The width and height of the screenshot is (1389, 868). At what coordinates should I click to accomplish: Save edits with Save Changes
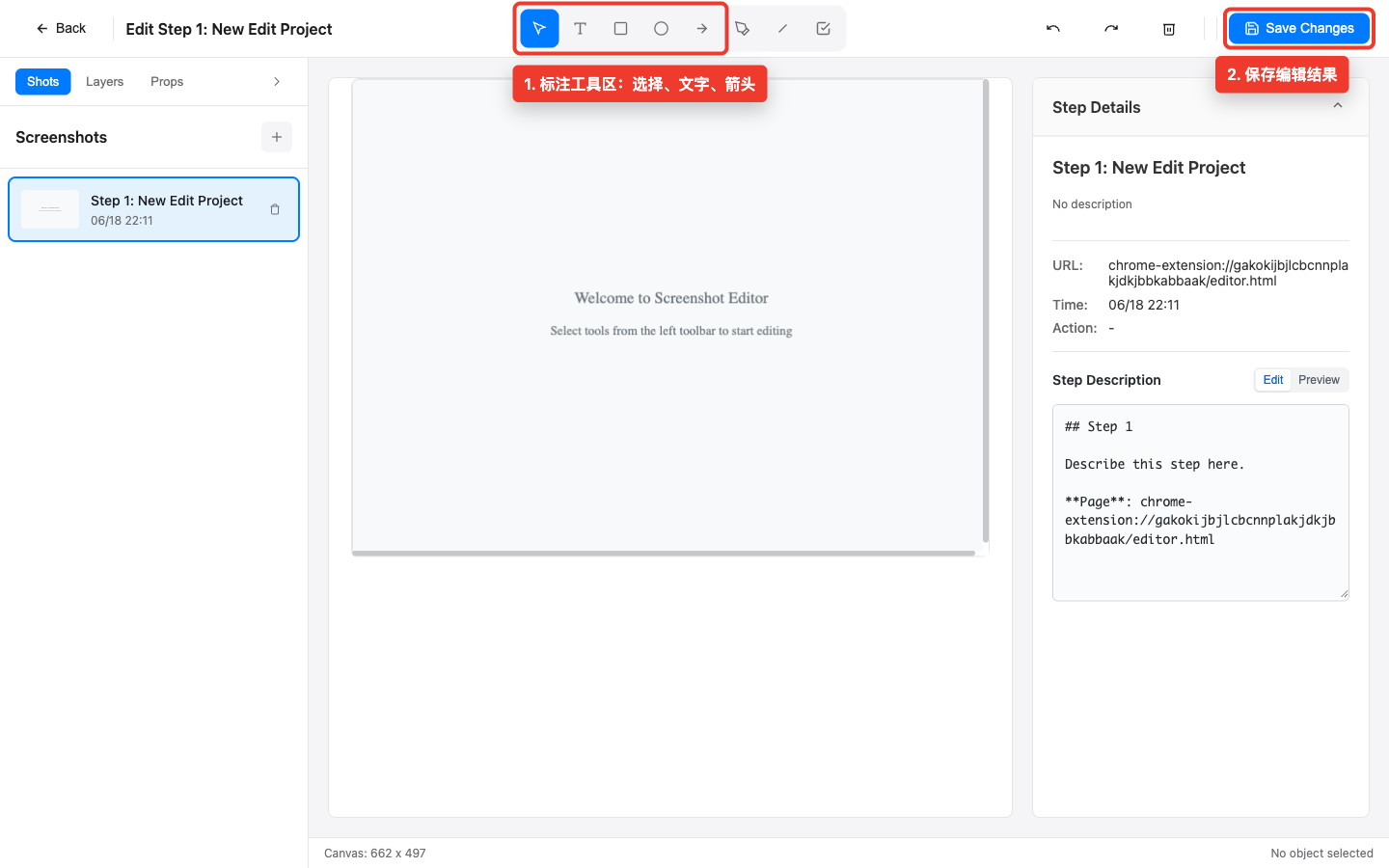pyautogui.click(x=1299, y=29)
